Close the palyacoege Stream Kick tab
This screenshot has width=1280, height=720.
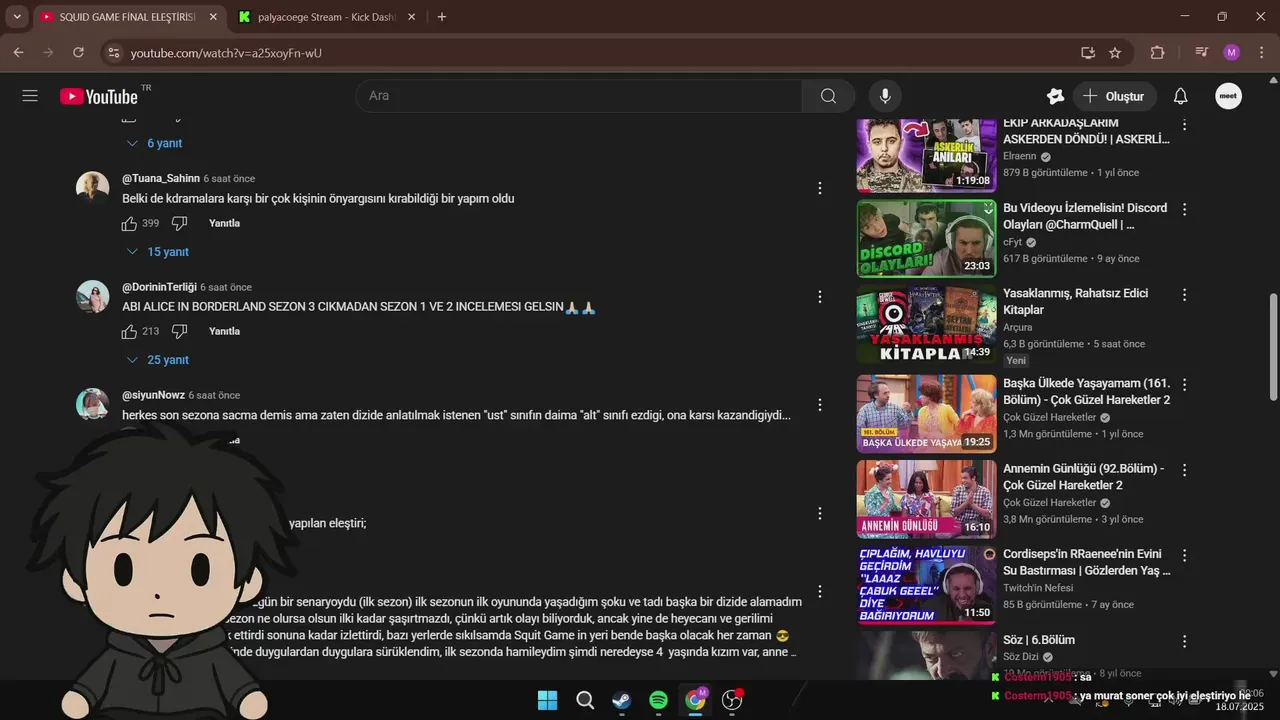pyautogui.click(x=411, y=17)
